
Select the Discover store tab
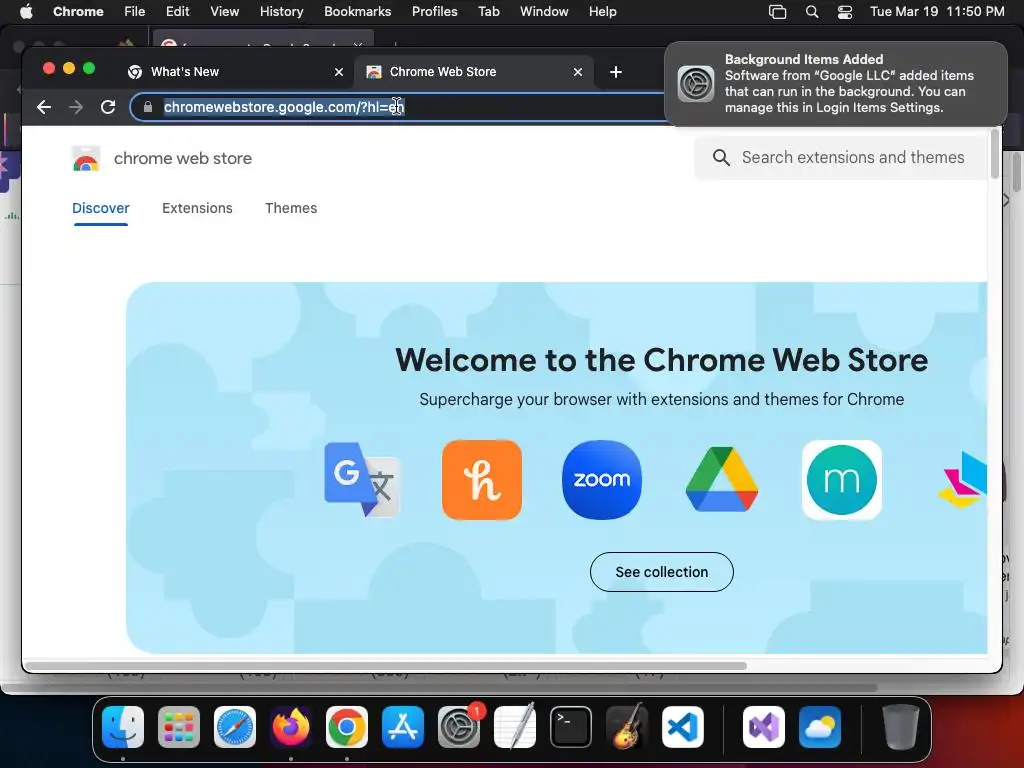pyautogui.click(x=101, y=208)
